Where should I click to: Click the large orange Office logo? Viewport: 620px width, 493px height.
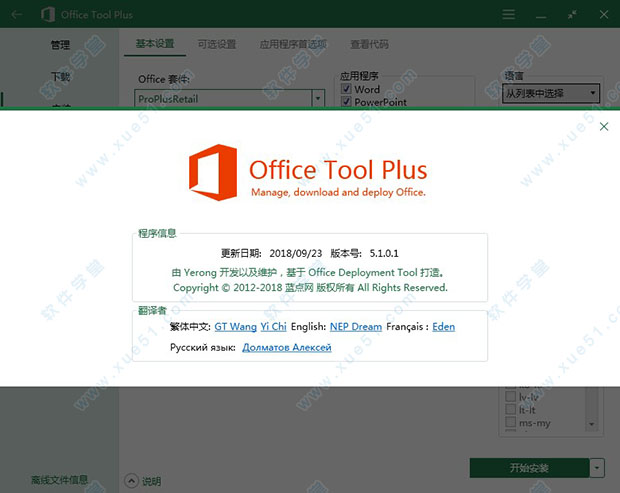click(x=213, y=172)
